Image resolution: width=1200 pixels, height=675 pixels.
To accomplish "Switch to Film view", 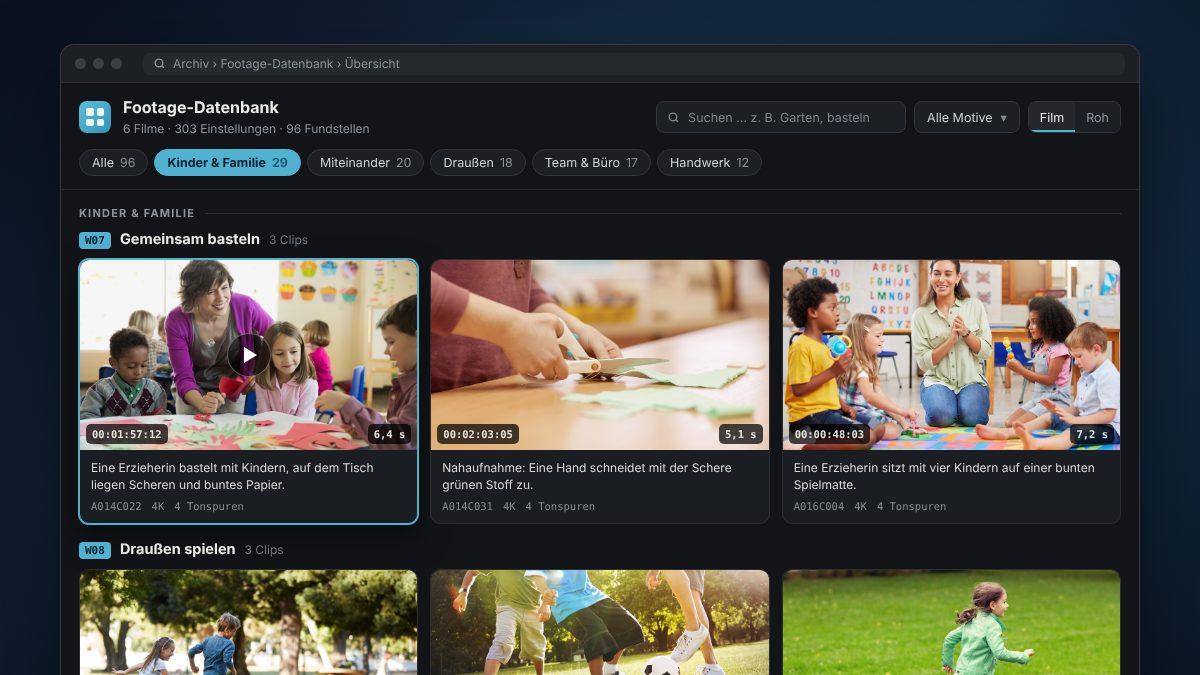I will pos(1052,117).
